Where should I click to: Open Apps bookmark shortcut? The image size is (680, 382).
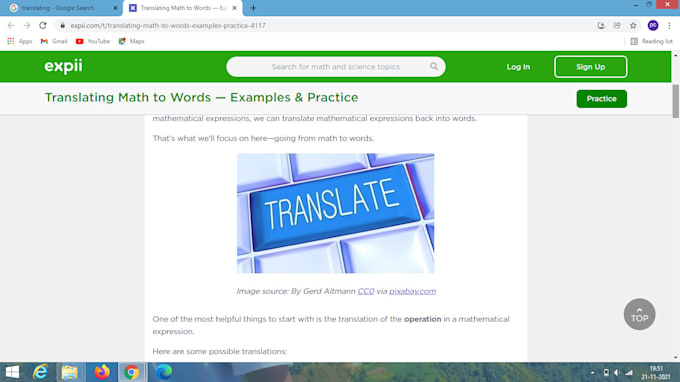(20, 41)
